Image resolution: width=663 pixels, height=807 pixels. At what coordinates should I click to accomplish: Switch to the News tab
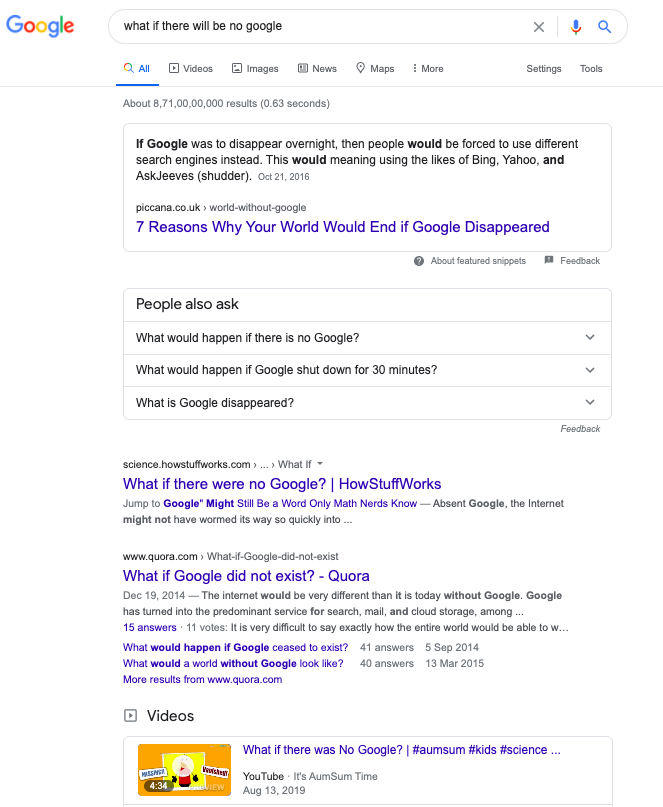[317, 69]
